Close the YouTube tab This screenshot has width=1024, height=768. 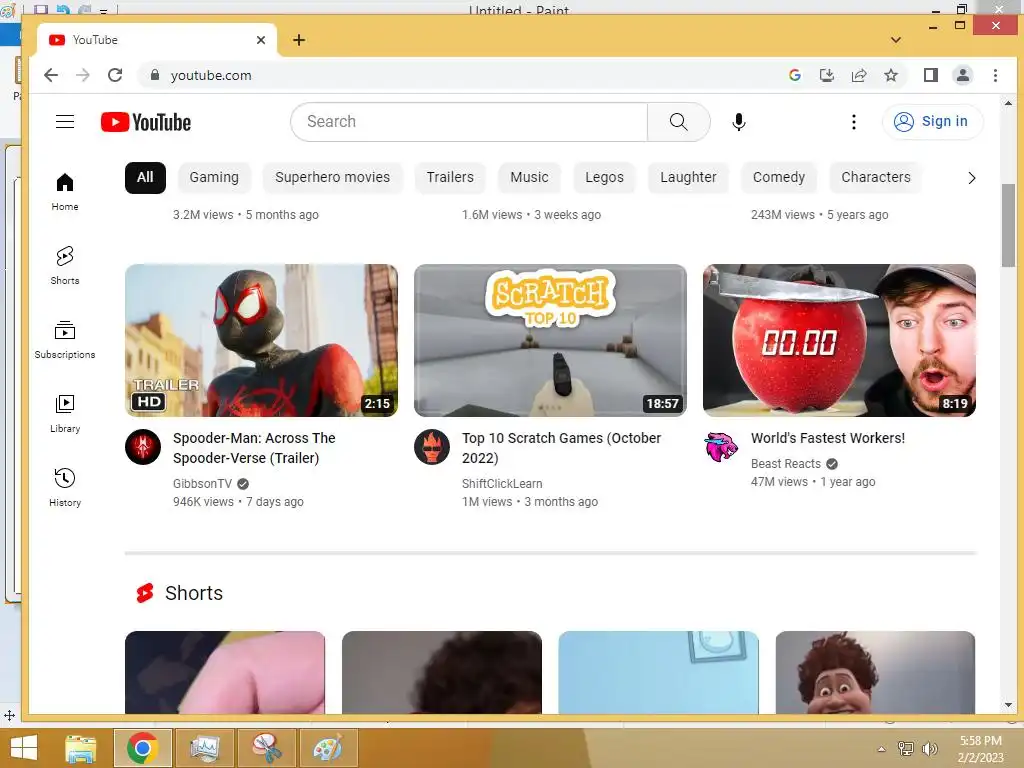click(261, 40)
